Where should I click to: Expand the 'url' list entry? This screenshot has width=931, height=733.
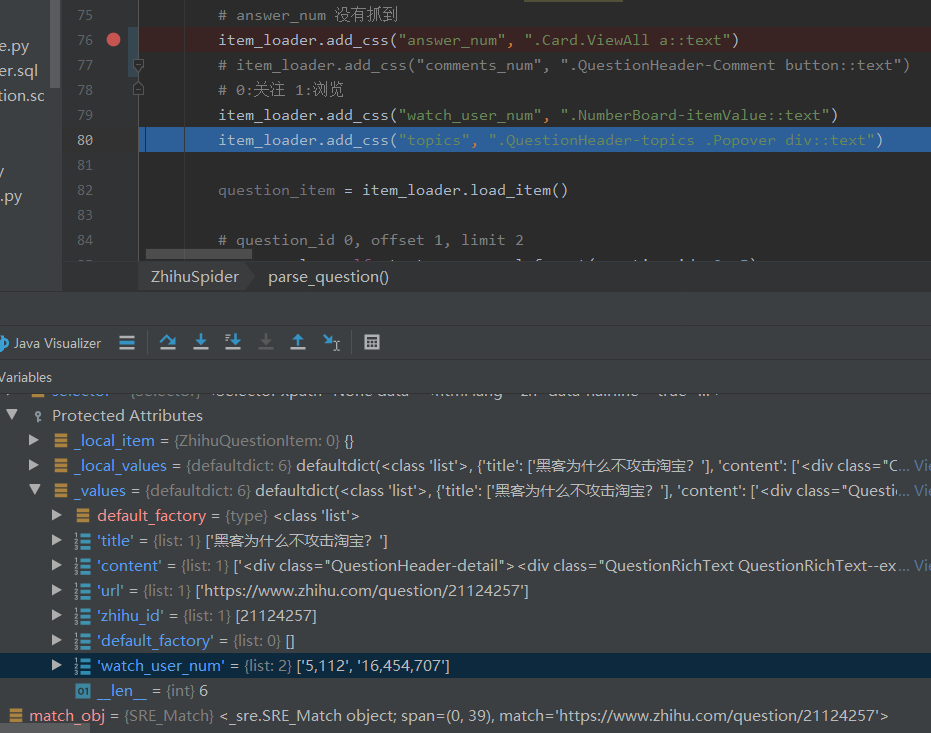(56, 590)
